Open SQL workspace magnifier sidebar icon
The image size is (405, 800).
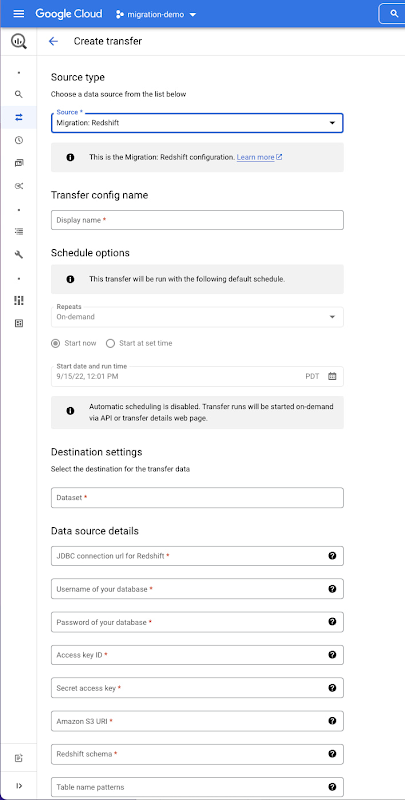click(19, 94)
